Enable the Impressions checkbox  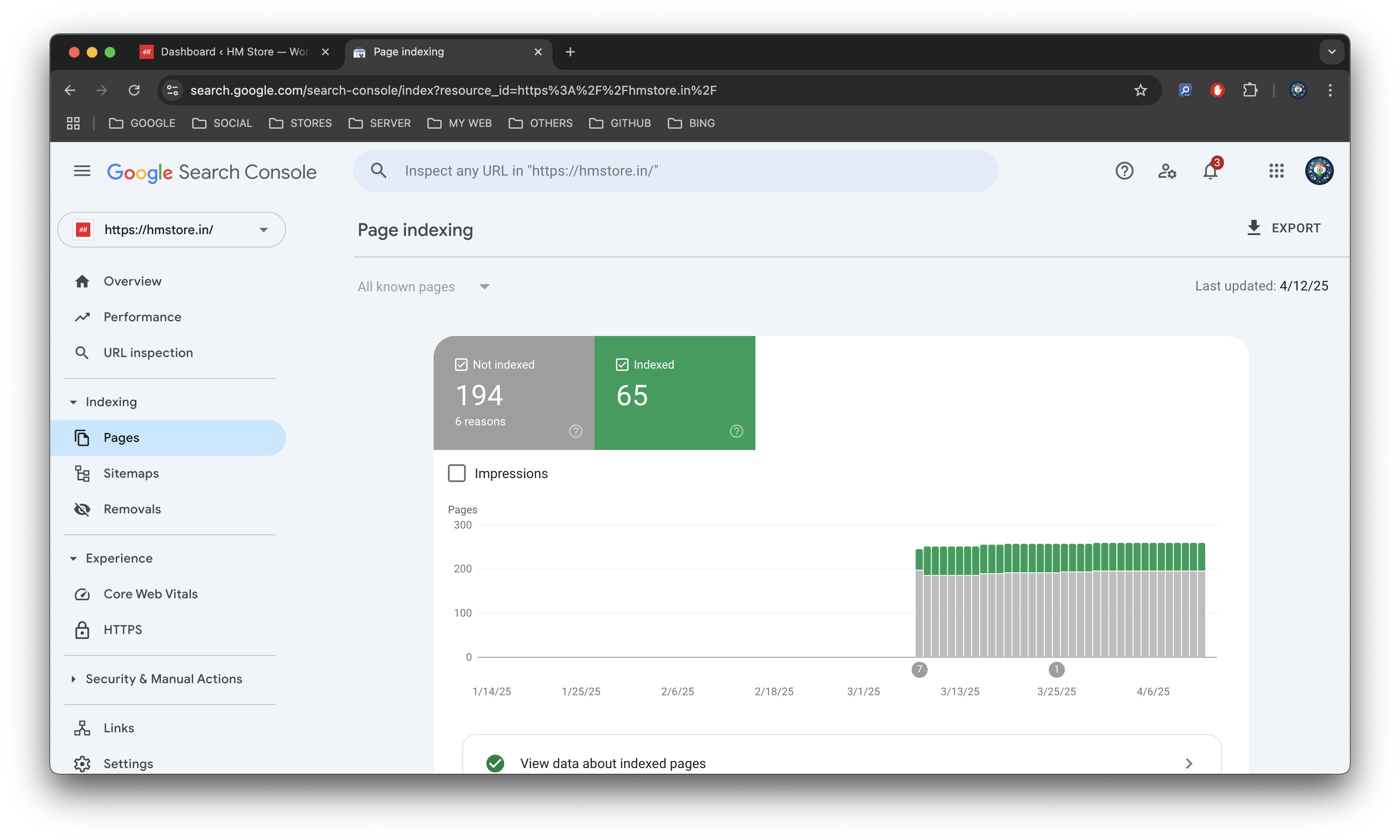[x=456, y=473]
